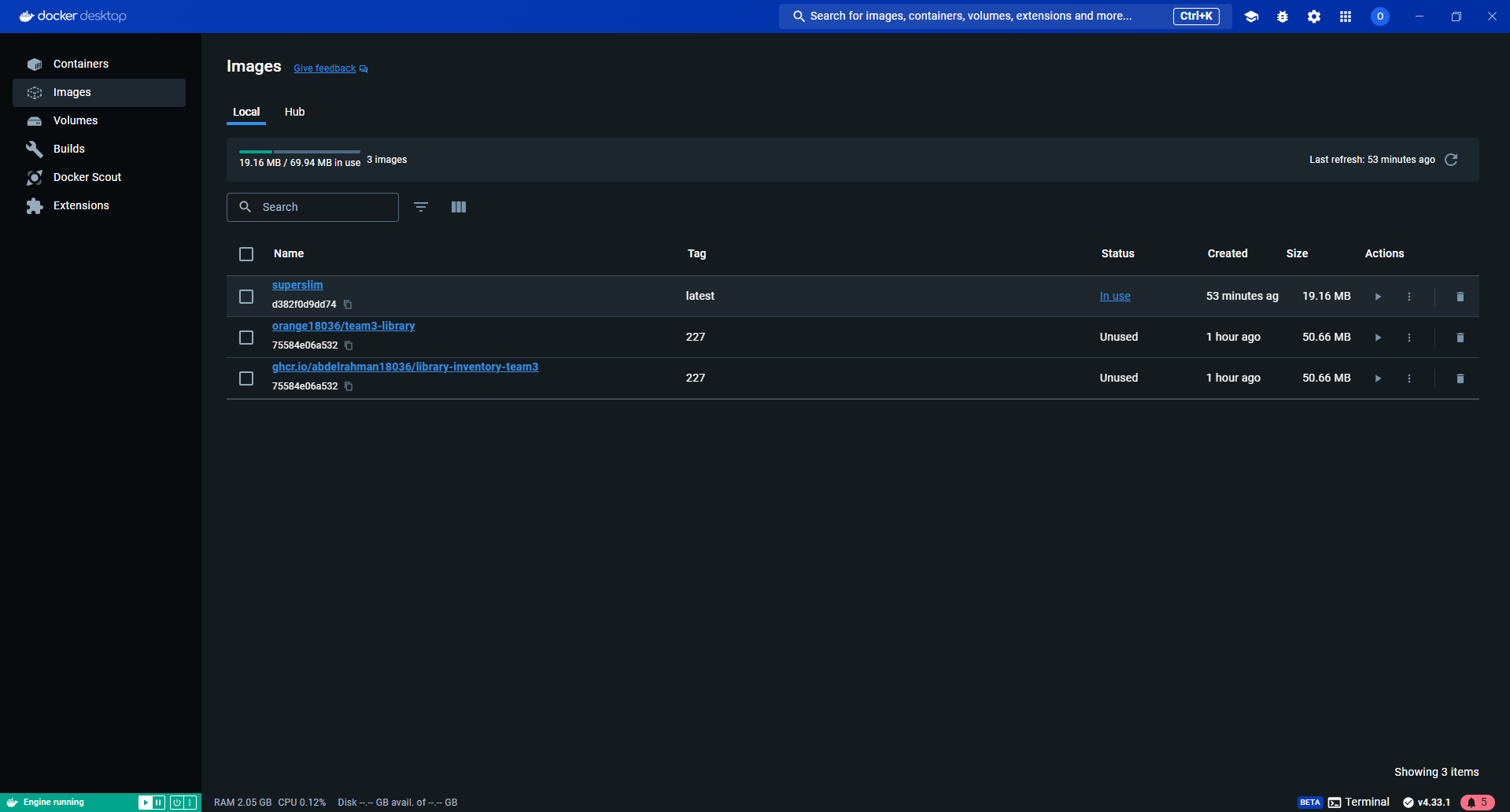Open Settings gear icon
The width and height of the screenshot is (1510, 812).
tap(1314, 17)
